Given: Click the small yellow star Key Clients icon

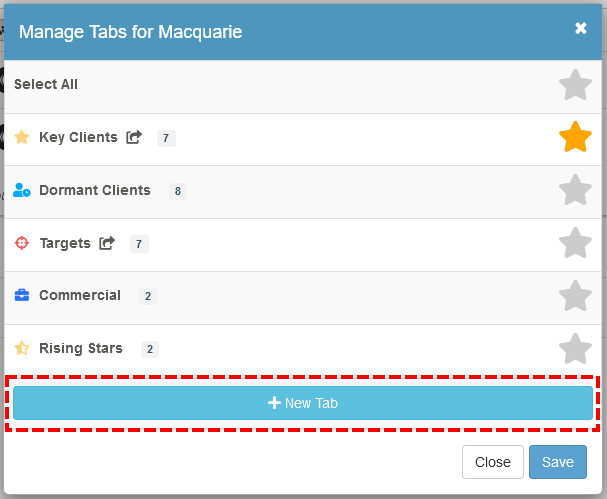Looking at the screenshot, I should pyautogui.click(x=22, y=137).
